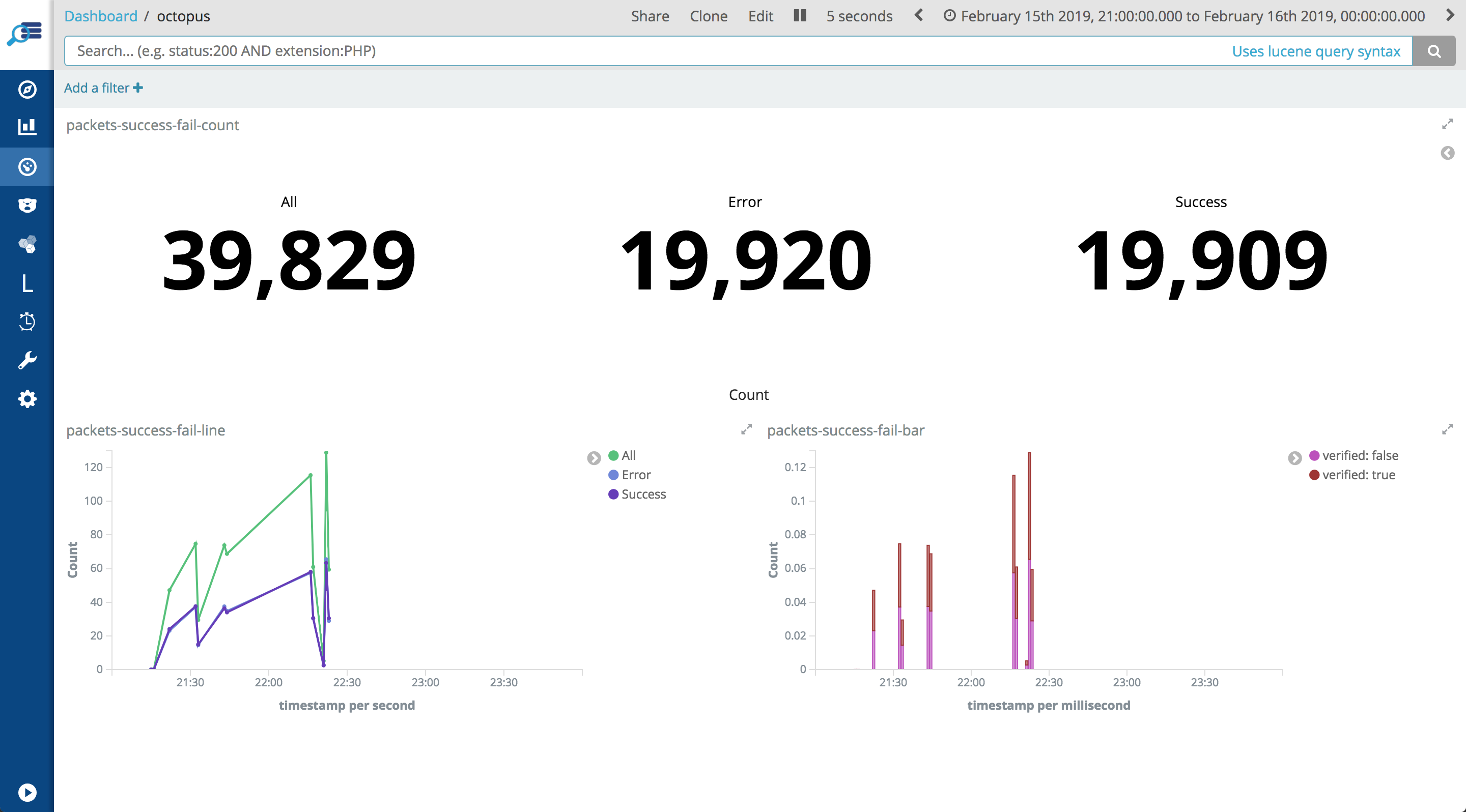The height and width of the screenshot is (812, 1466).
Task: Focus the Lucene search input field
Action: coord(626,51)
